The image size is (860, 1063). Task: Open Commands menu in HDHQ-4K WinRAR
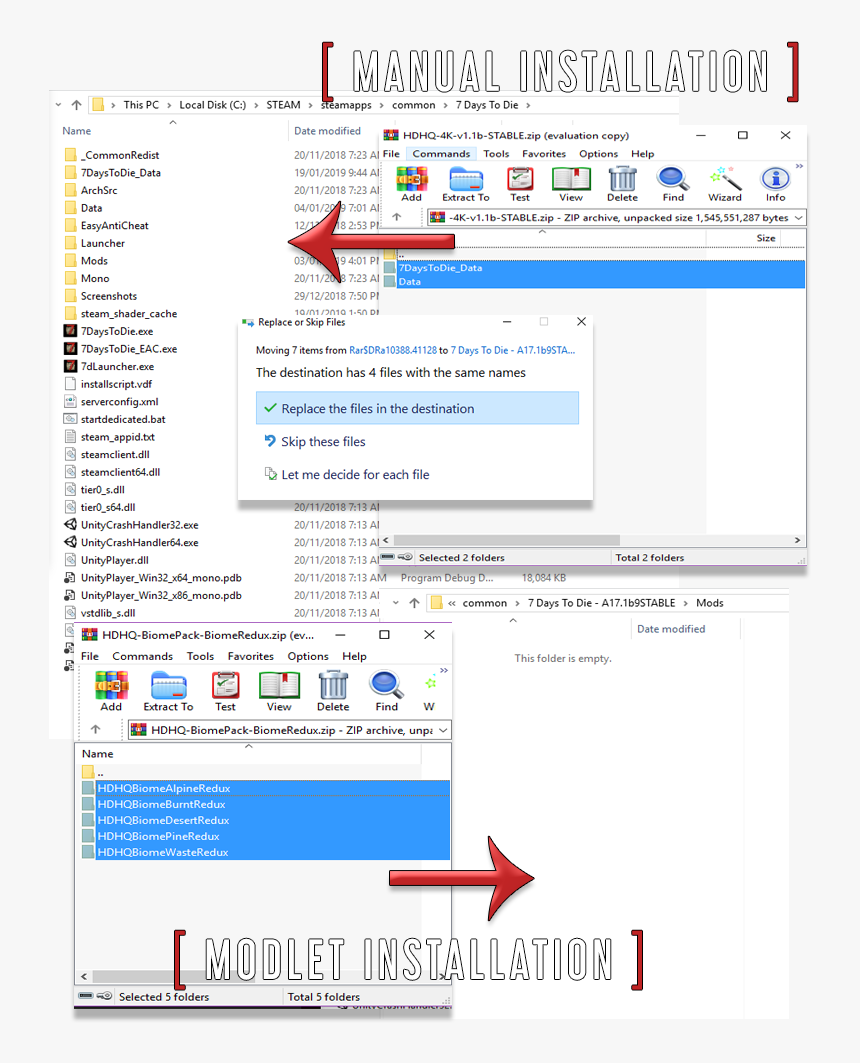coord(441,154)
